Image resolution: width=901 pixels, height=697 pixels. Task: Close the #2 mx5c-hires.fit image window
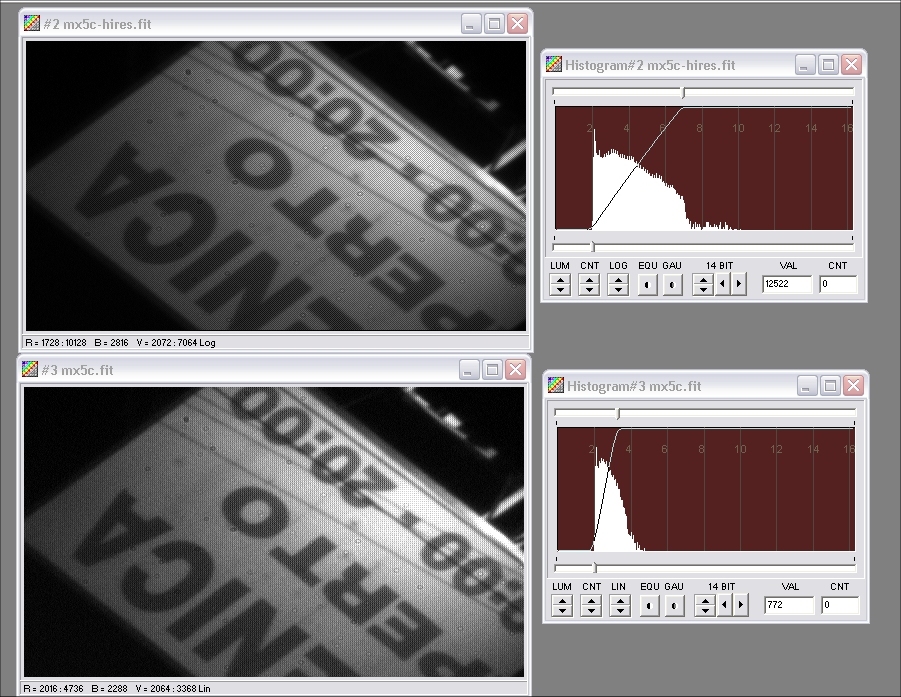517,24
